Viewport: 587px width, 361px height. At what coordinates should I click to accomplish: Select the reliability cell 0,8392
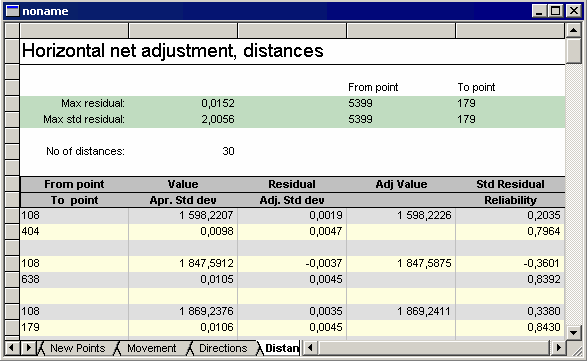point(510,279)
